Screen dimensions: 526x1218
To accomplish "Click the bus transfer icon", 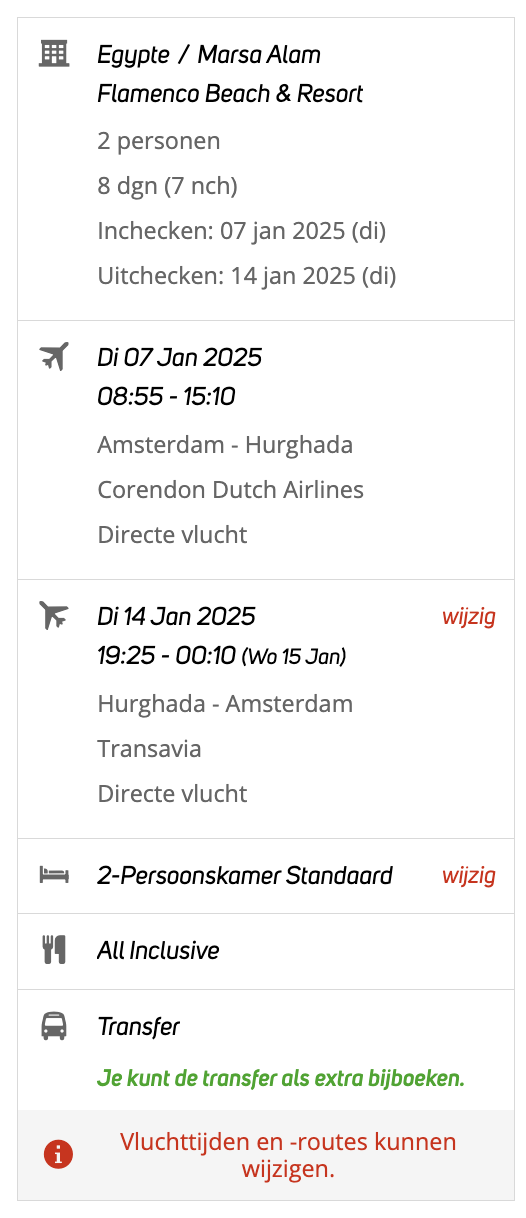I will (x=54, y=1026).
